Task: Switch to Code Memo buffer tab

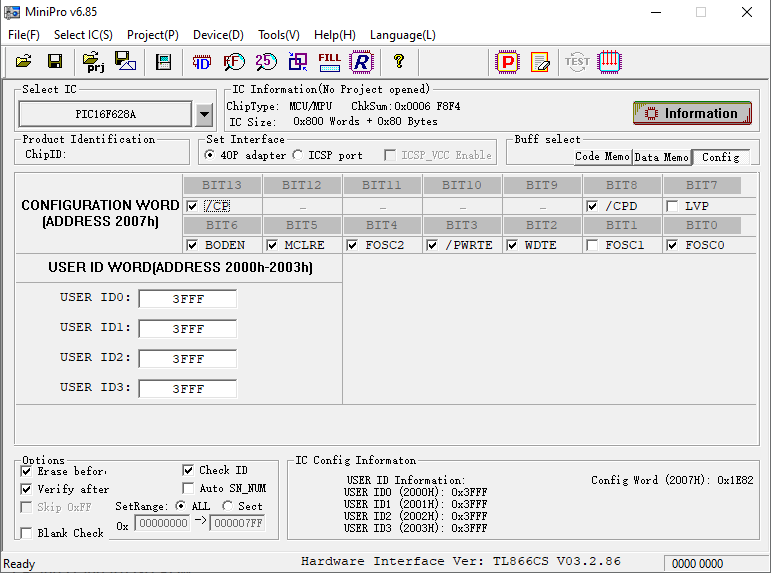Action: click(x=602, y=157)
